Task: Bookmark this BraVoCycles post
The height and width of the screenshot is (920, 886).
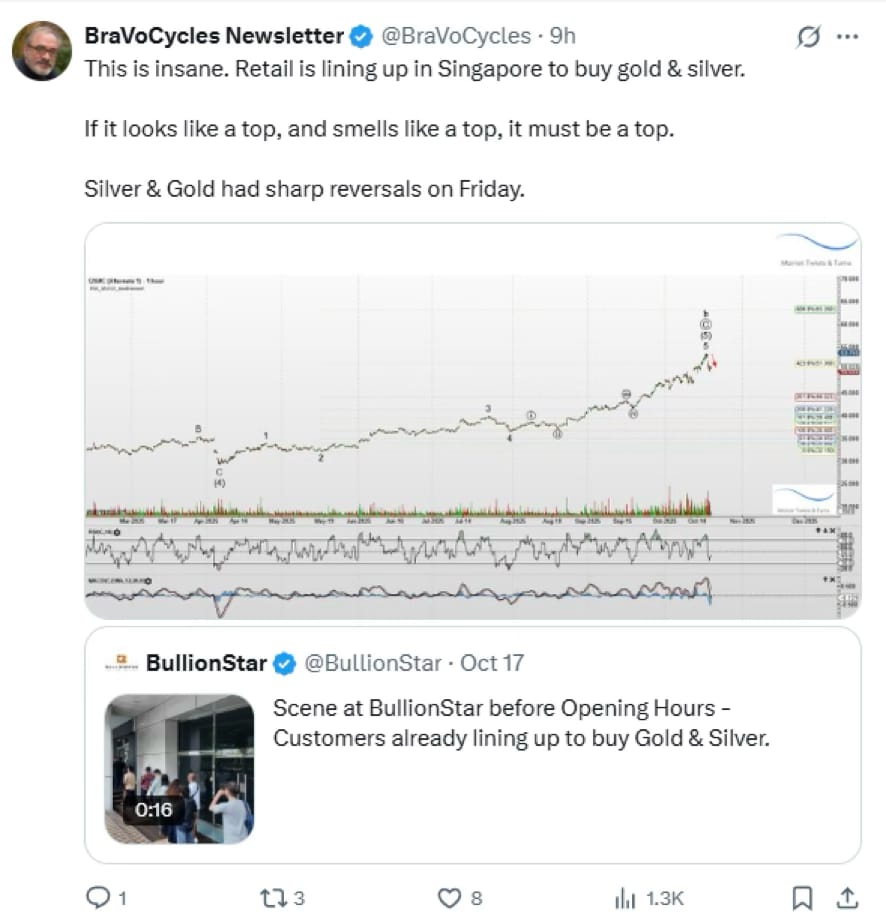Action: pyautogui.click(x=802, y=898)
